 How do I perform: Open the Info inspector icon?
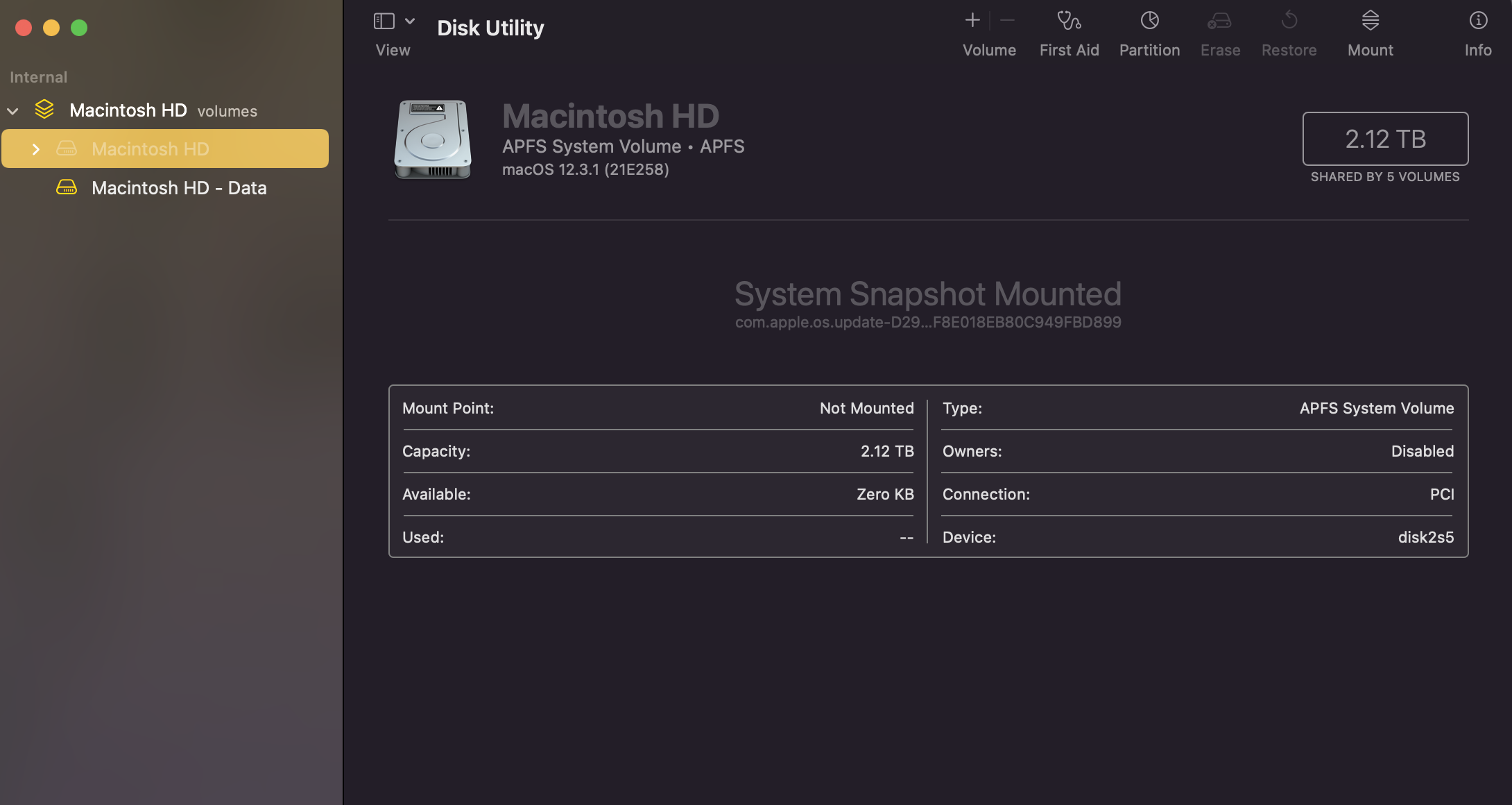(x=1478, y=21)
